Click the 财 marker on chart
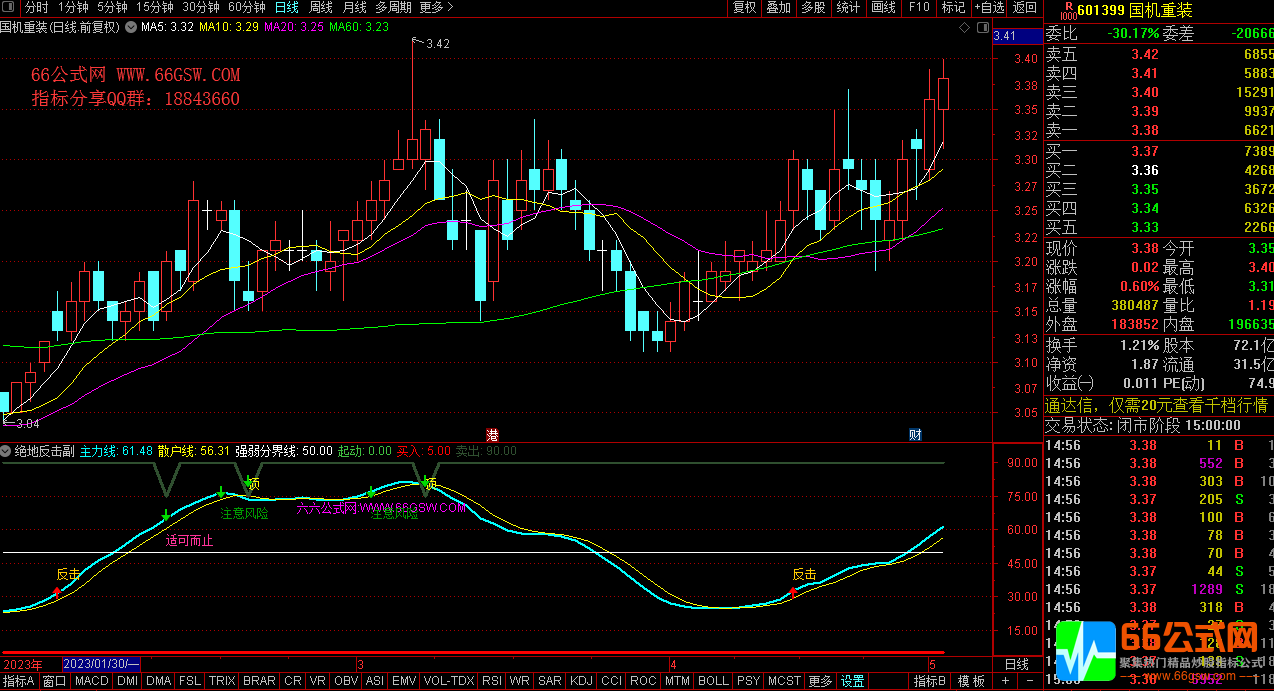Image resolution: width=1274 pixels, height=691 pixels. (915, 435)
